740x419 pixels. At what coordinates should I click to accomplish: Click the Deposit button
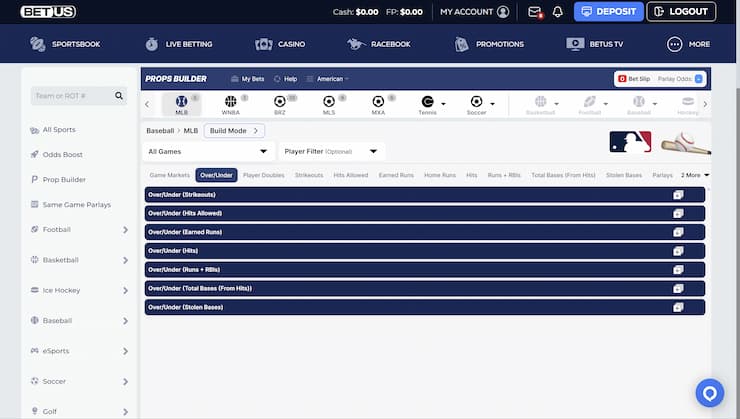608,12
